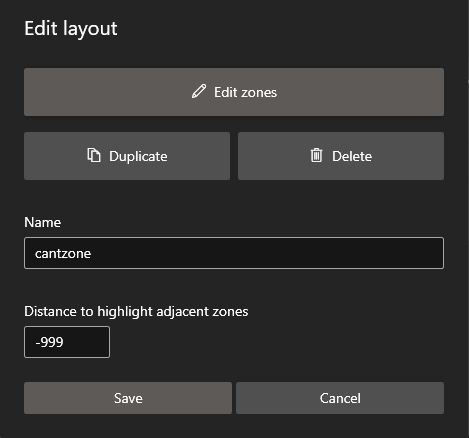469x438 pixels.
Task: Click the trash can icon beside Delete
Action: (316, 155)
